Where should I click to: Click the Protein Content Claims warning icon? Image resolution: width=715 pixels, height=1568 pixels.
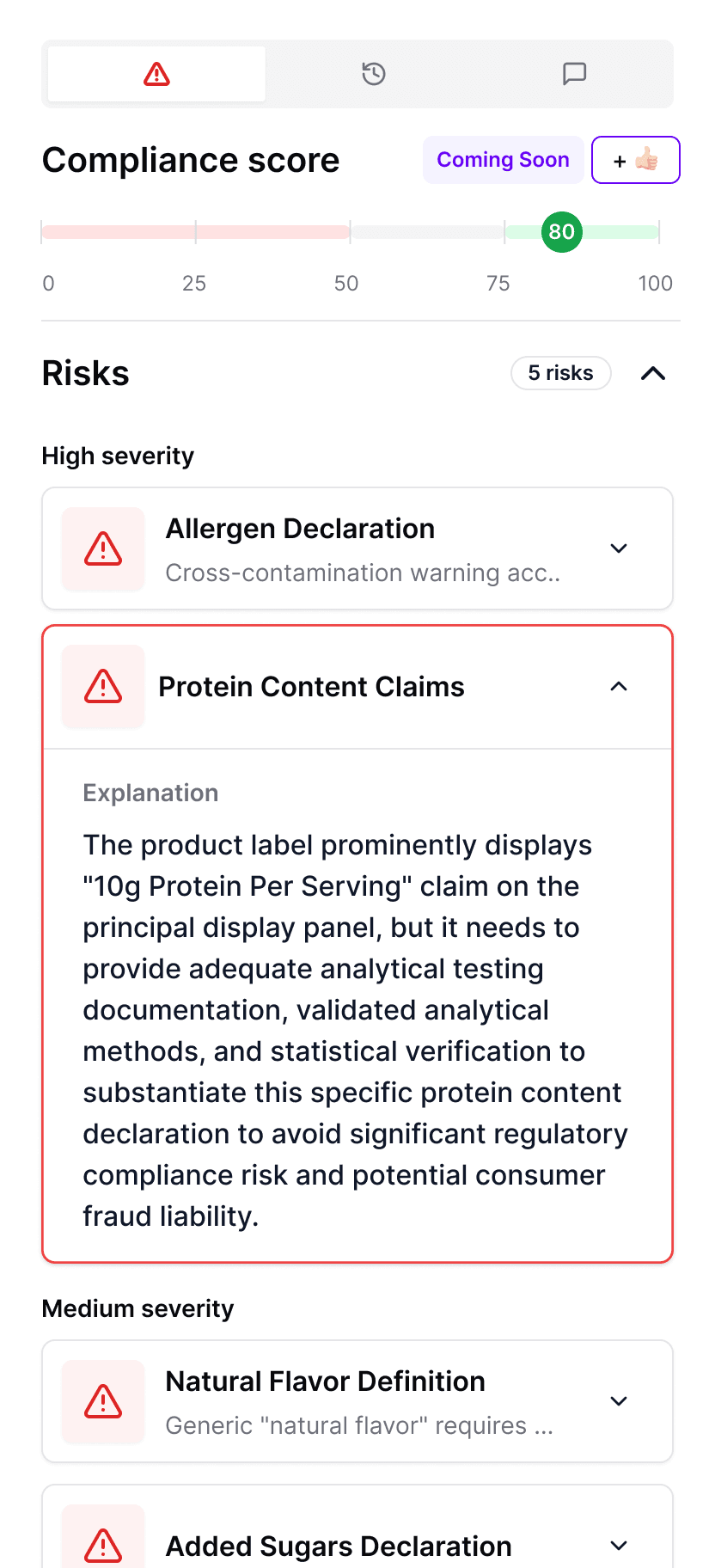103,687
